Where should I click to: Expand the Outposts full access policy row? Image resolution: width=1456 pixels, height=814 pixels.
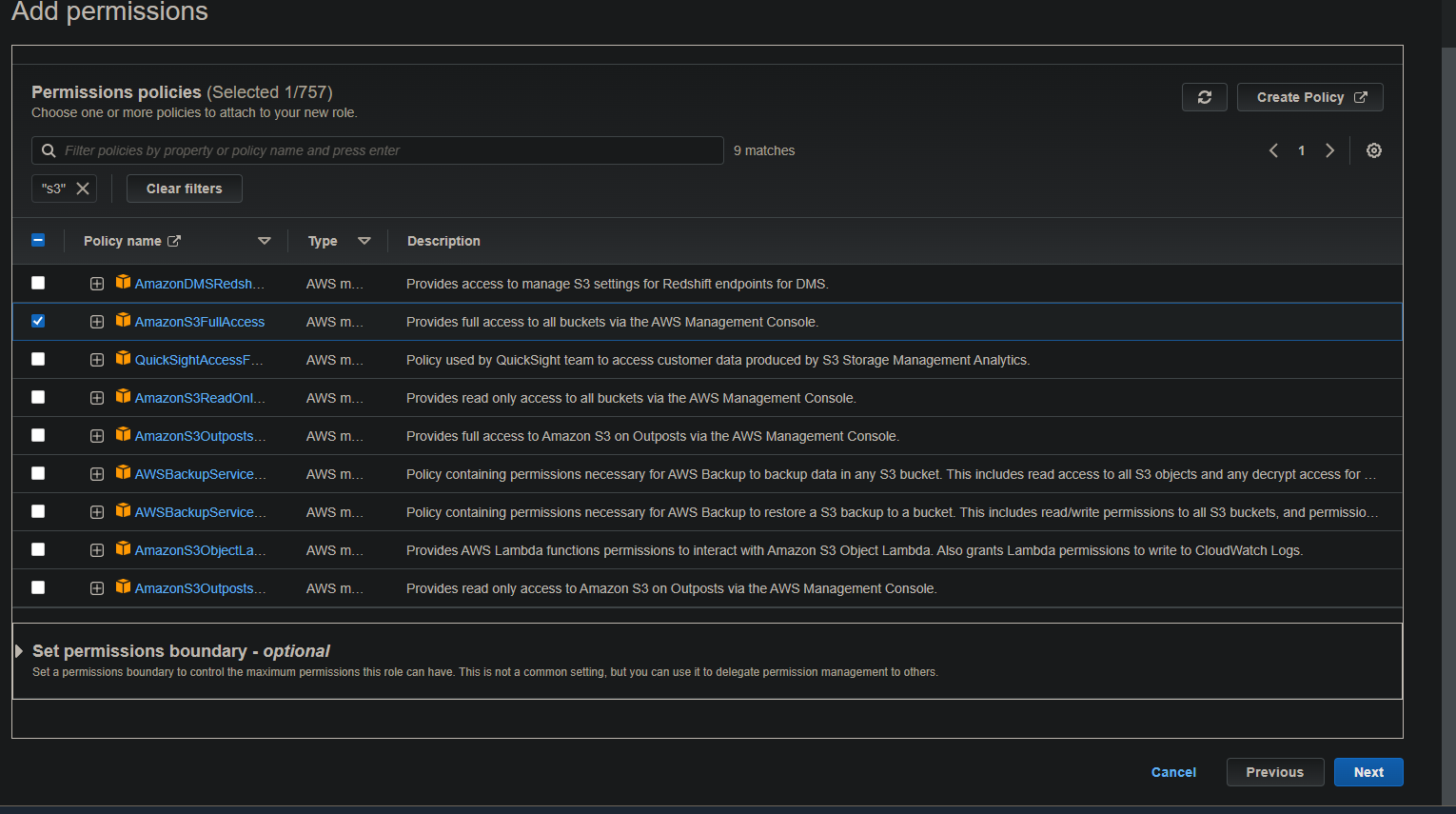pyautogui.click(x=97, y=436)
